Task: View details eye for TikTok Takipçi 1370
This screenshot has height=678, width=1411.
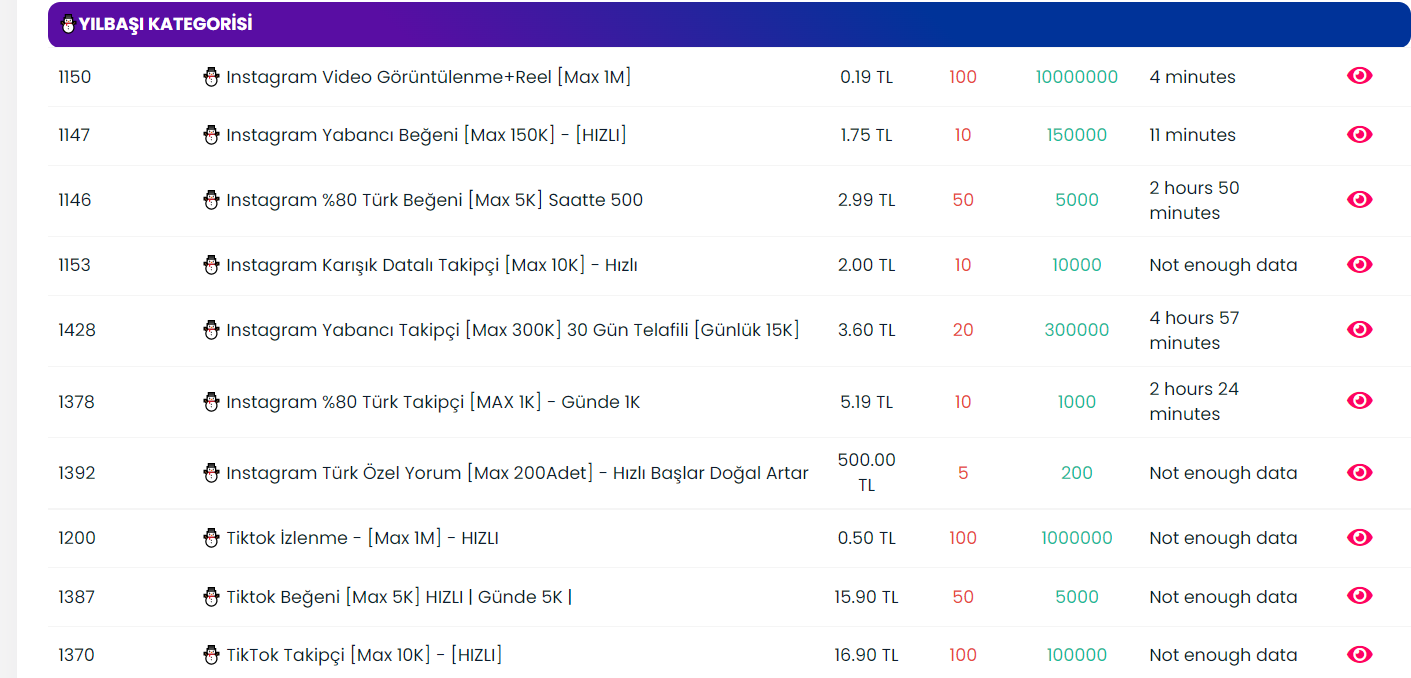Action: 1359,655
